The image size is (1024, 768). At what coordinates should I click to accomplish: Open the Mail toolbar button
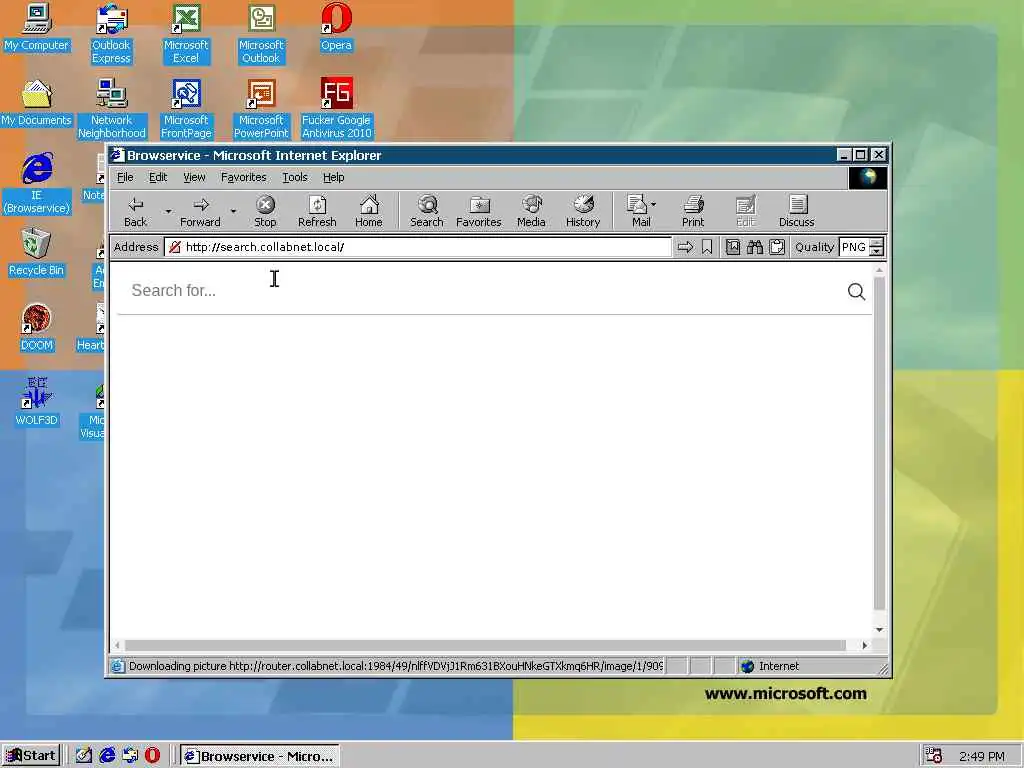click(x=641, y=212)
